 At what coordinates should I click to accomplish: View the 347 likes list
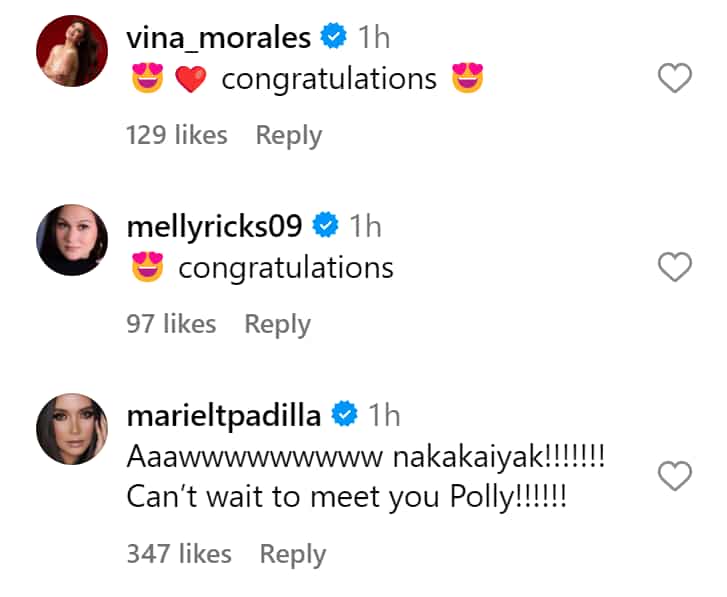tap(179, 554)
